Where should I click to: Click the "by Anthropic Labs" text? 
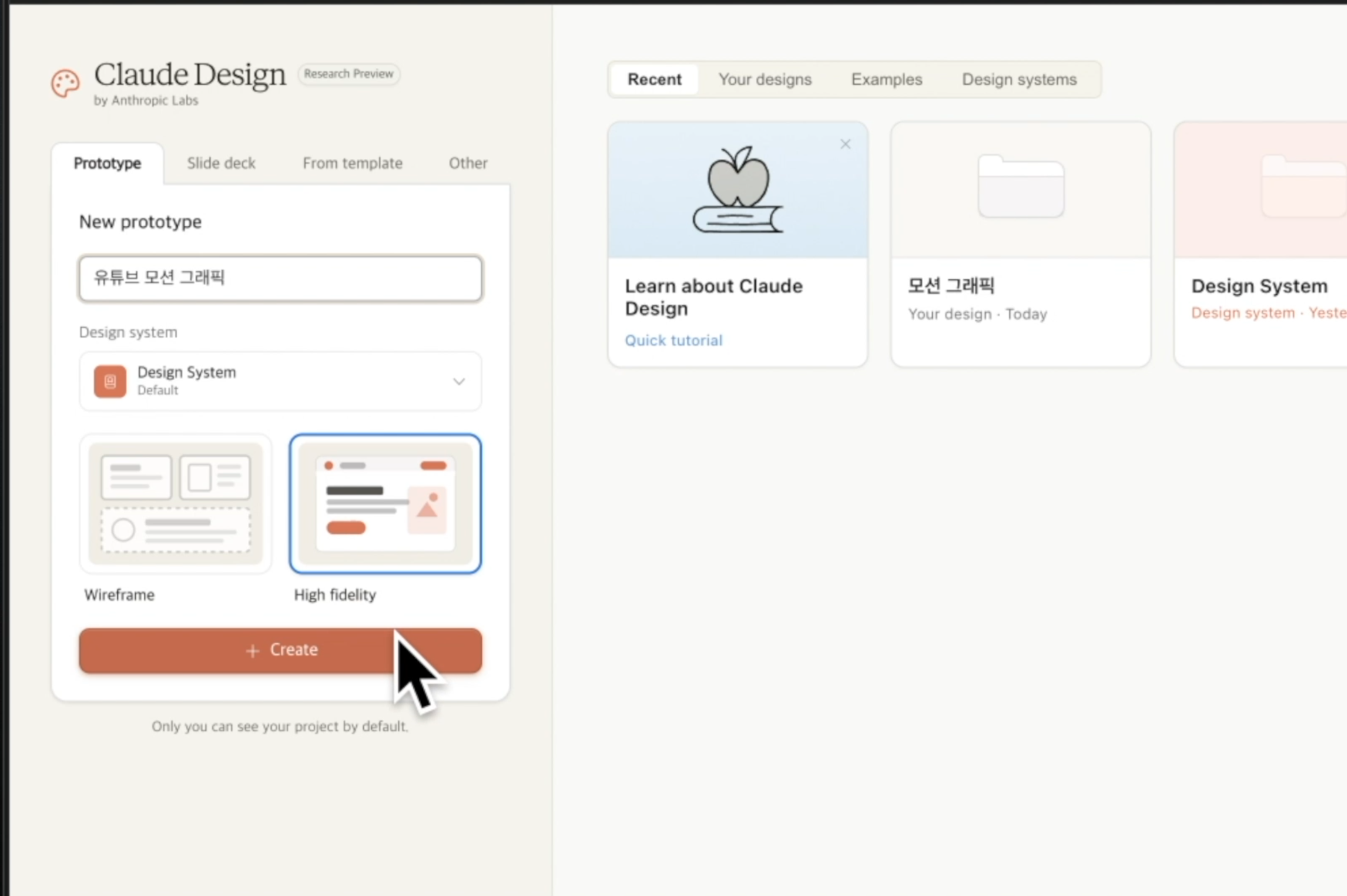(146, 101)
